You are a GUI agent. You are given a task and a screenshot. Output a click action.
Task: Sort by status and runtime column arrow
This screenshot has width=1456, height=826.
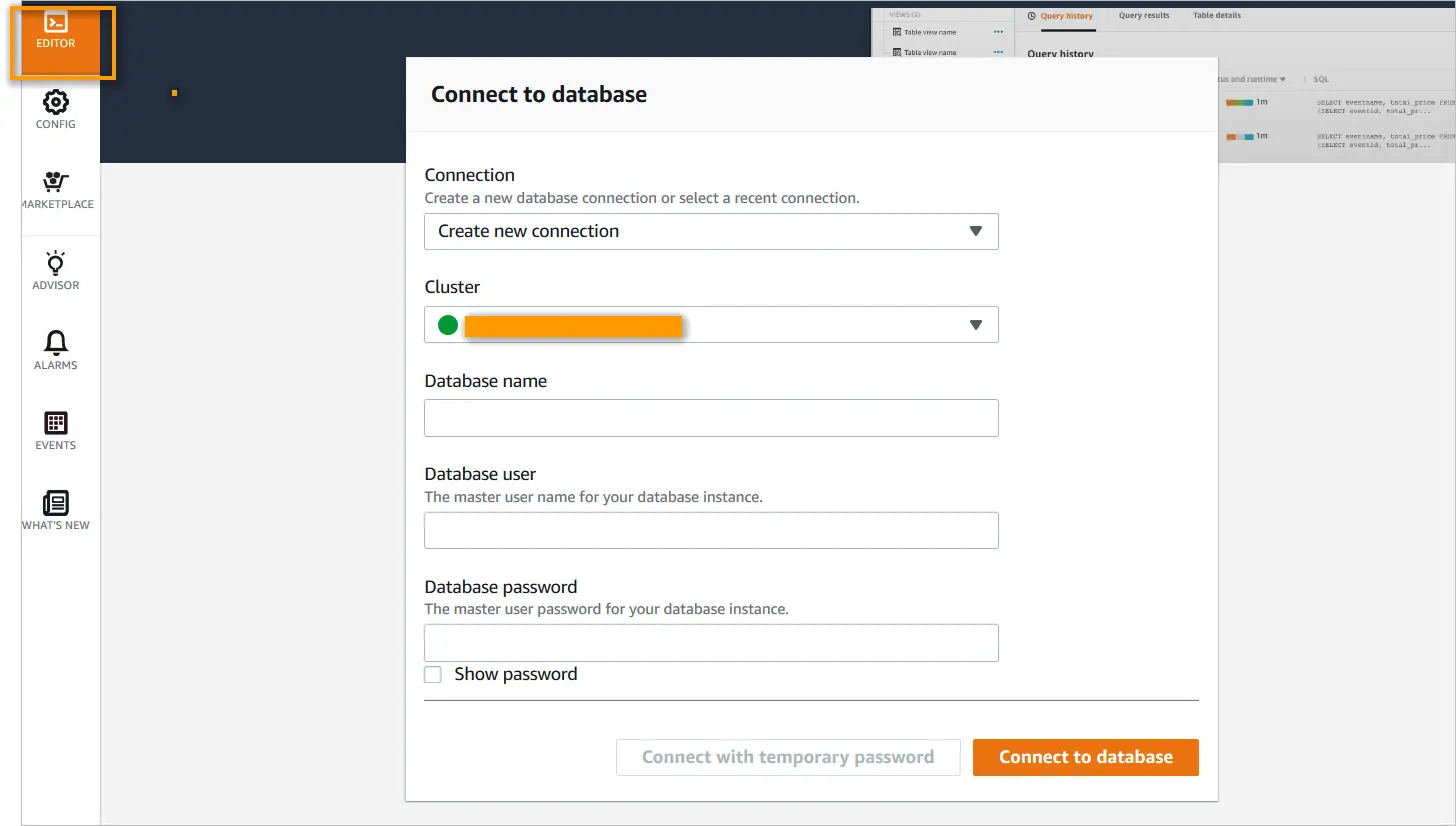(x=1283, y=79)
